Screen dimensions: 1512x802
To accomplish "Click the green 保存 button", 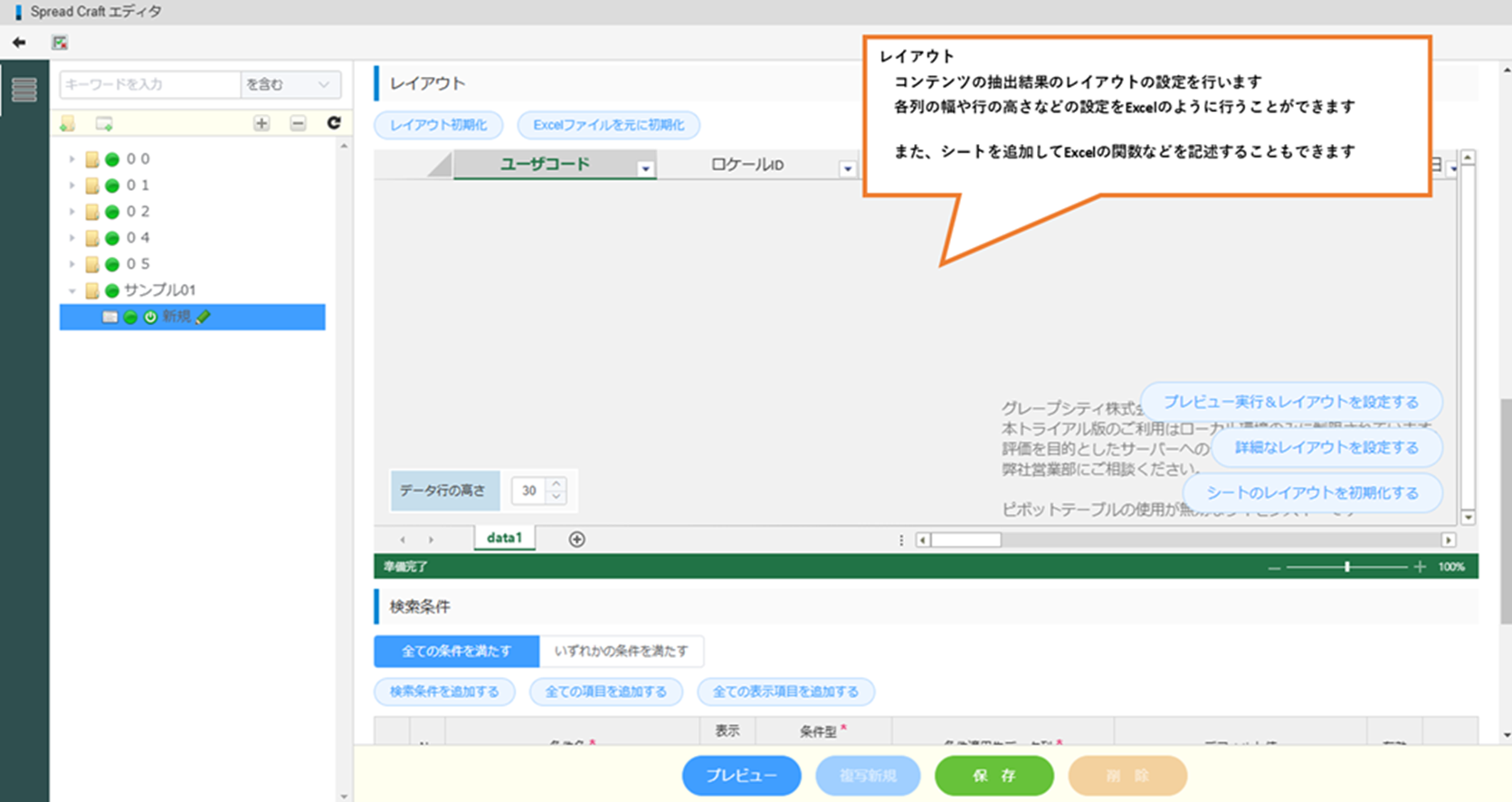I will pyautogui.click(x=994, y=776).
